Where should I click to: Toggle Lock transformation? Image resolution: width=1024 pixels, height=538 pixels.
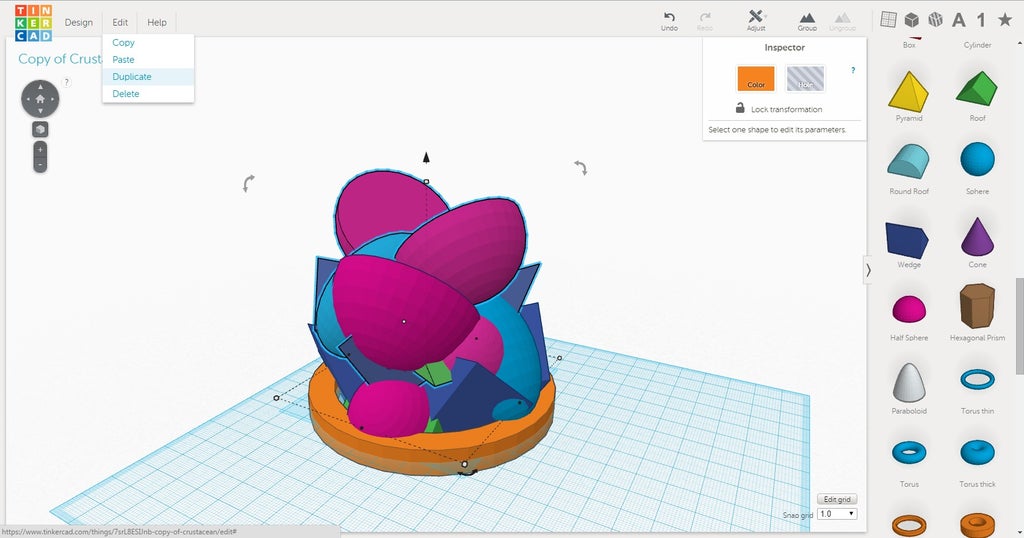tap(778, 108)
